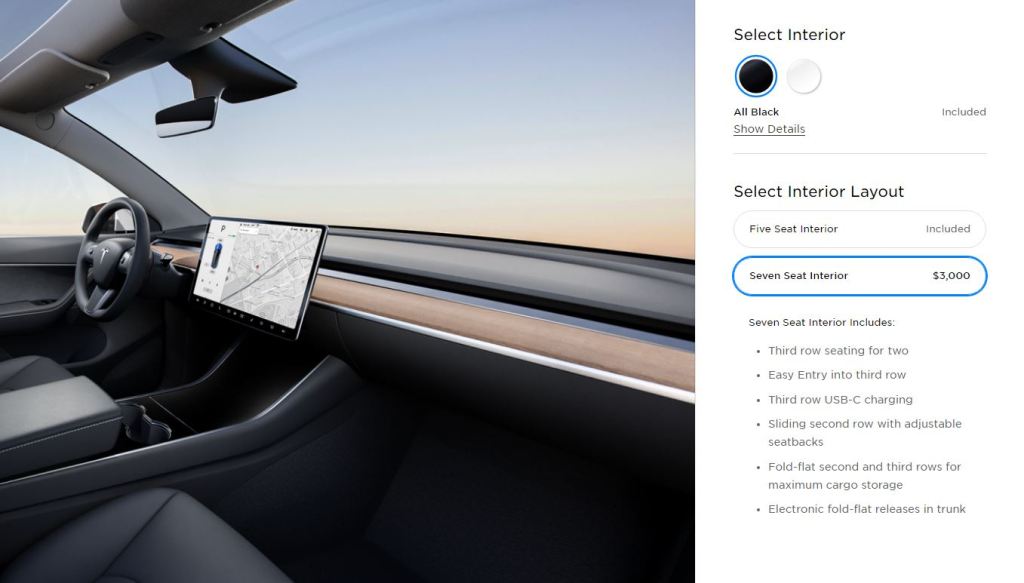
Task: Click the Third row USB-C charging item
Action: [840, 400]
